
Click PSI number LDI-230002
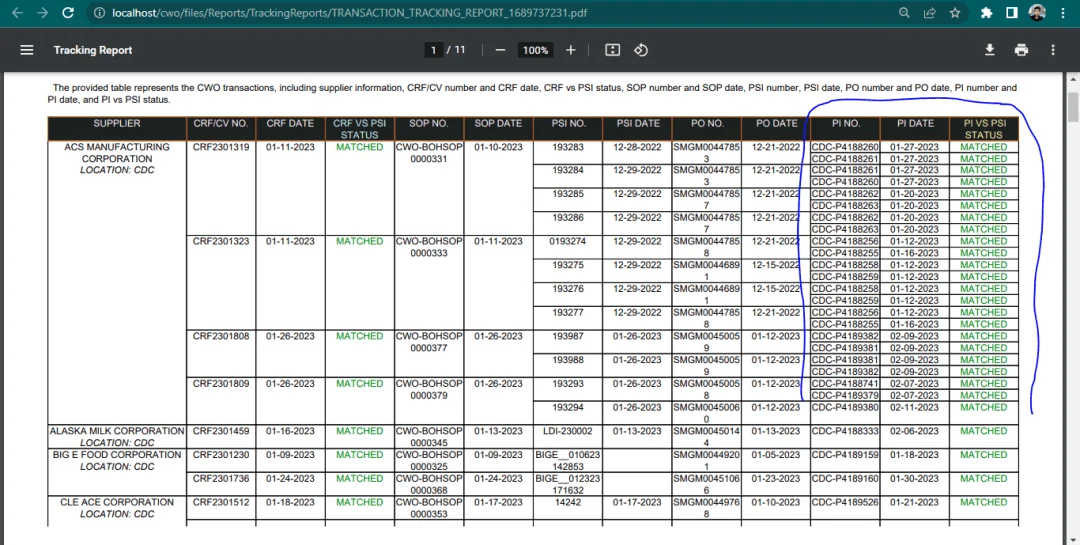568,431
